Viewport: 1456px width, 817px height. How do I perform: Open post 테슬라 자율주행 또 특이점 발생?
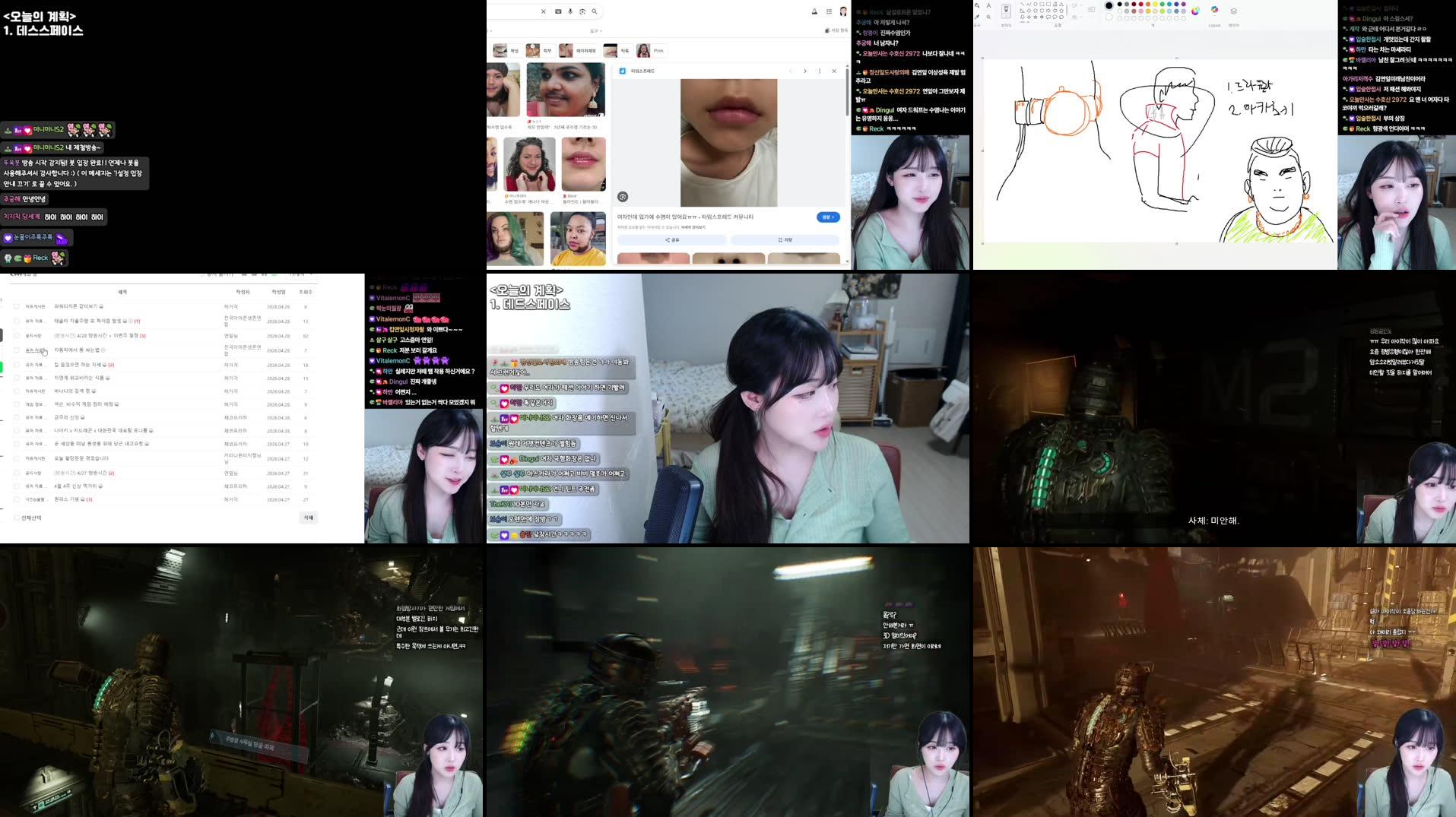pos(89,321)
